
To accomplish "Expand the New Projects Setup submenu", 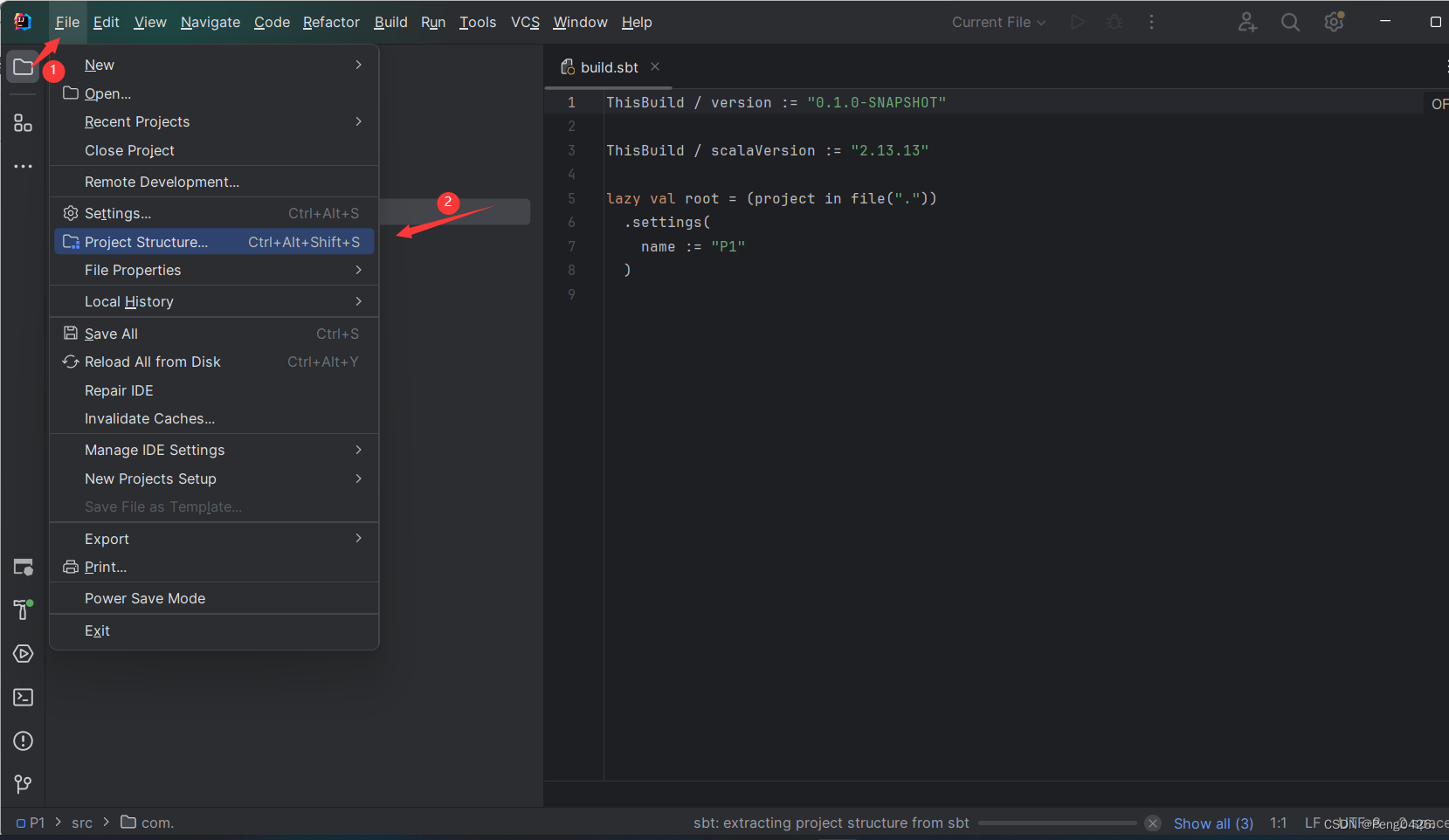I will tap(214, 479).
